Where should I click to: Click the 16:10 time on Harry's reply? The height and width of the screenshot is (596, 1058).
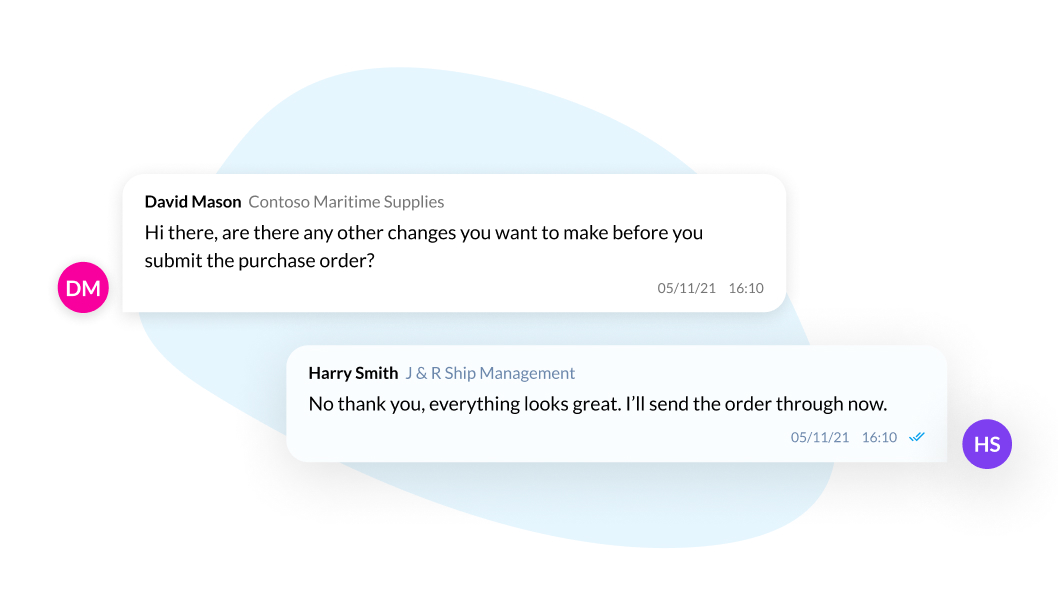click(879, 437)
